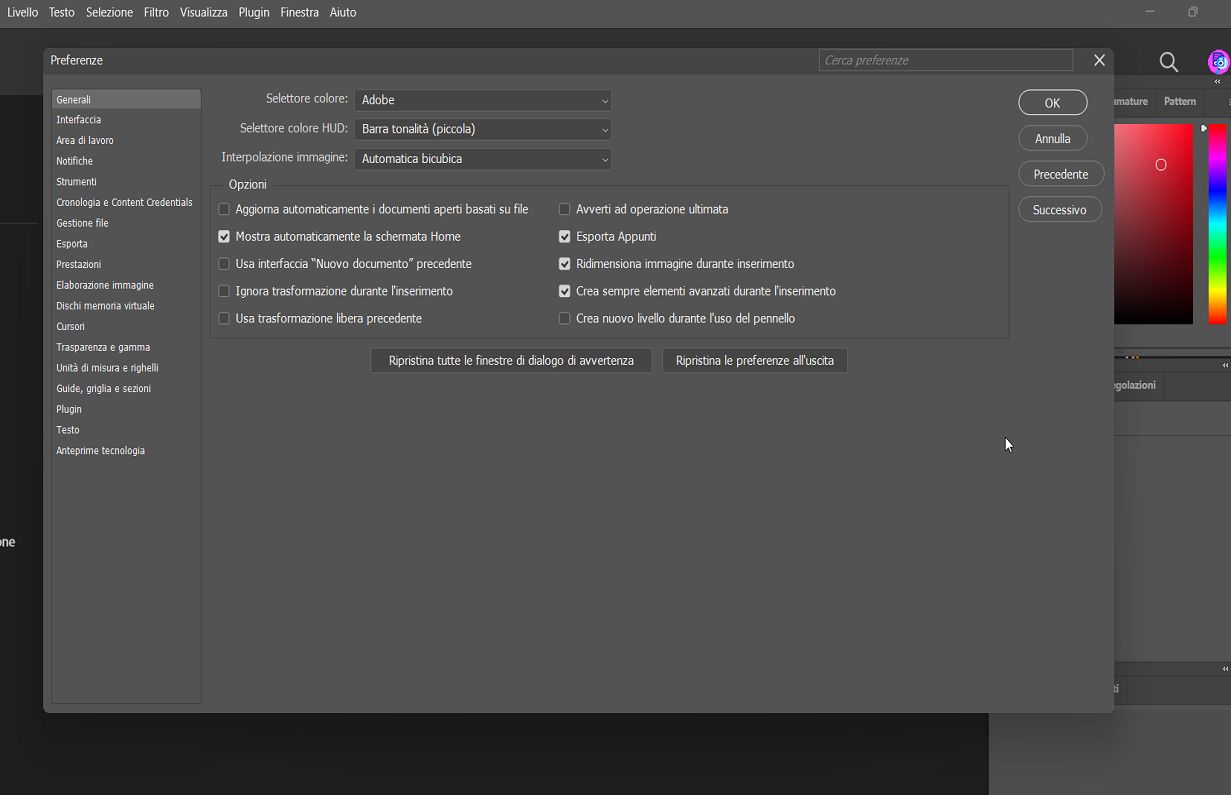Select Cursori category

[126, 326]
